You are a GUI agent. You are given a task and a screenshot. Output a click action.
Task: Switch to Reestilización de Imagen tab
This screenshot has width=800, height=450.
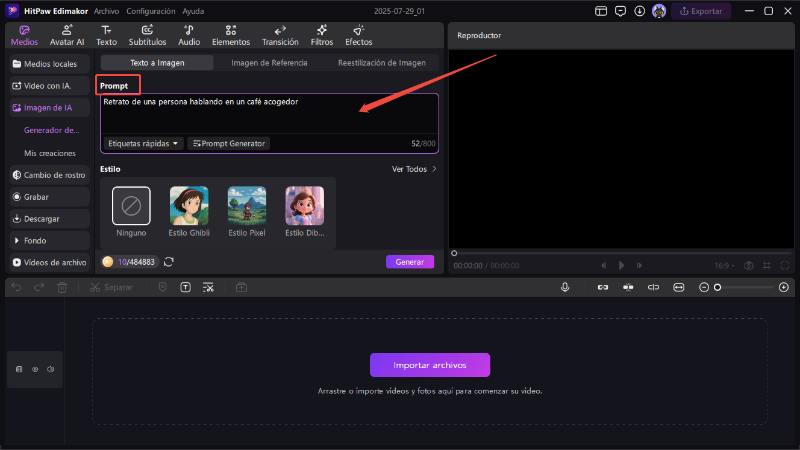[x=382, y=63]
